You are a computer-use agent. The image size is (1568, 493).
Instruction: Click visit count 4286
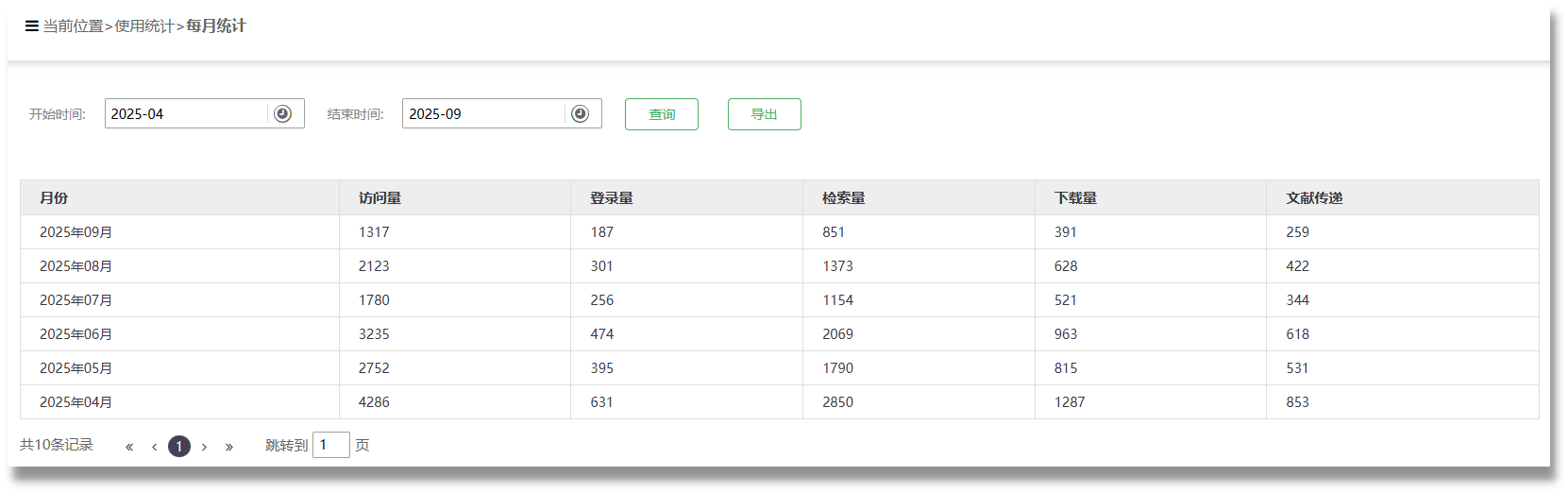[374, 402]
